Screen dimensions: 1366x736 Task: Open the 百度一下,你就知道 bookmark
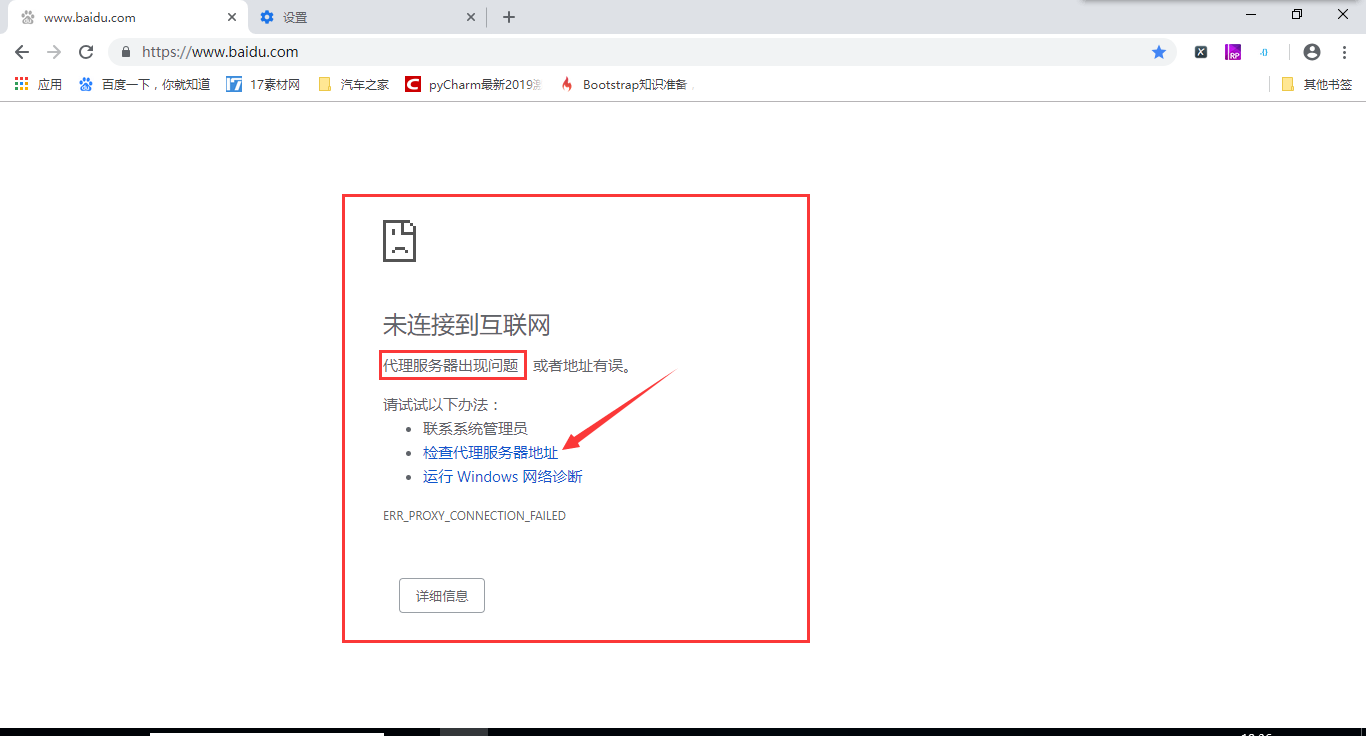pyautogui.click(x=144, y=85)
